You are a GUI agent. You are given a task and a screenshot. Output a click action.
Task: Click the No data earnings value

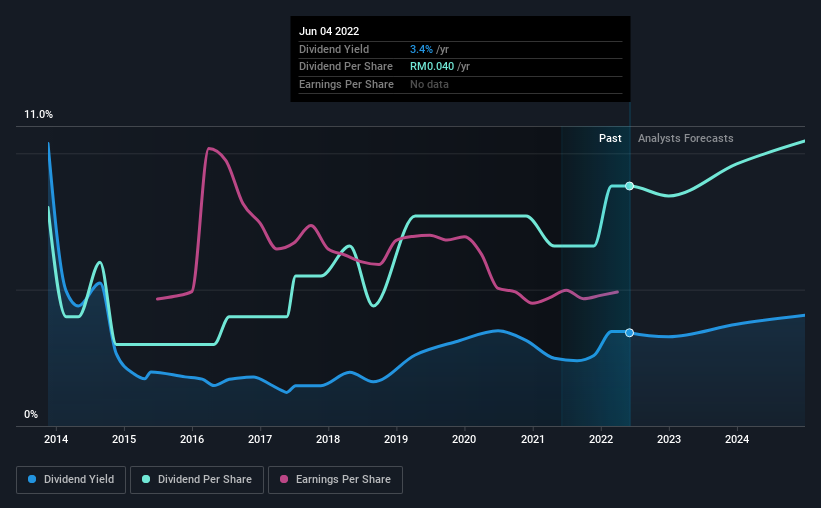pyautogui.click(x=429, y=84)
